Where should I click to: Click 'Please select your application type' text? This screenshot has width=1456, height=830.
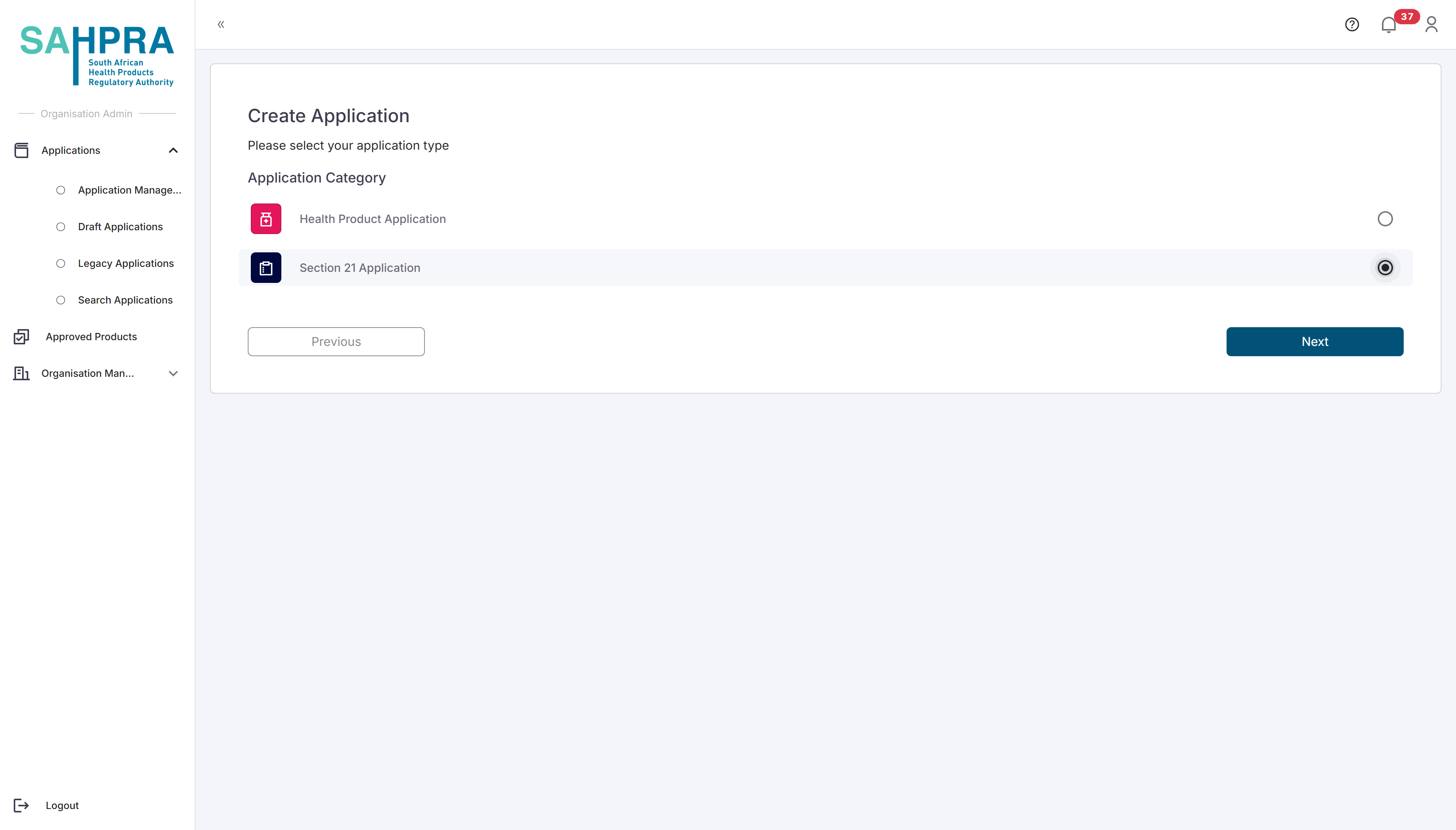coord(348,146)
